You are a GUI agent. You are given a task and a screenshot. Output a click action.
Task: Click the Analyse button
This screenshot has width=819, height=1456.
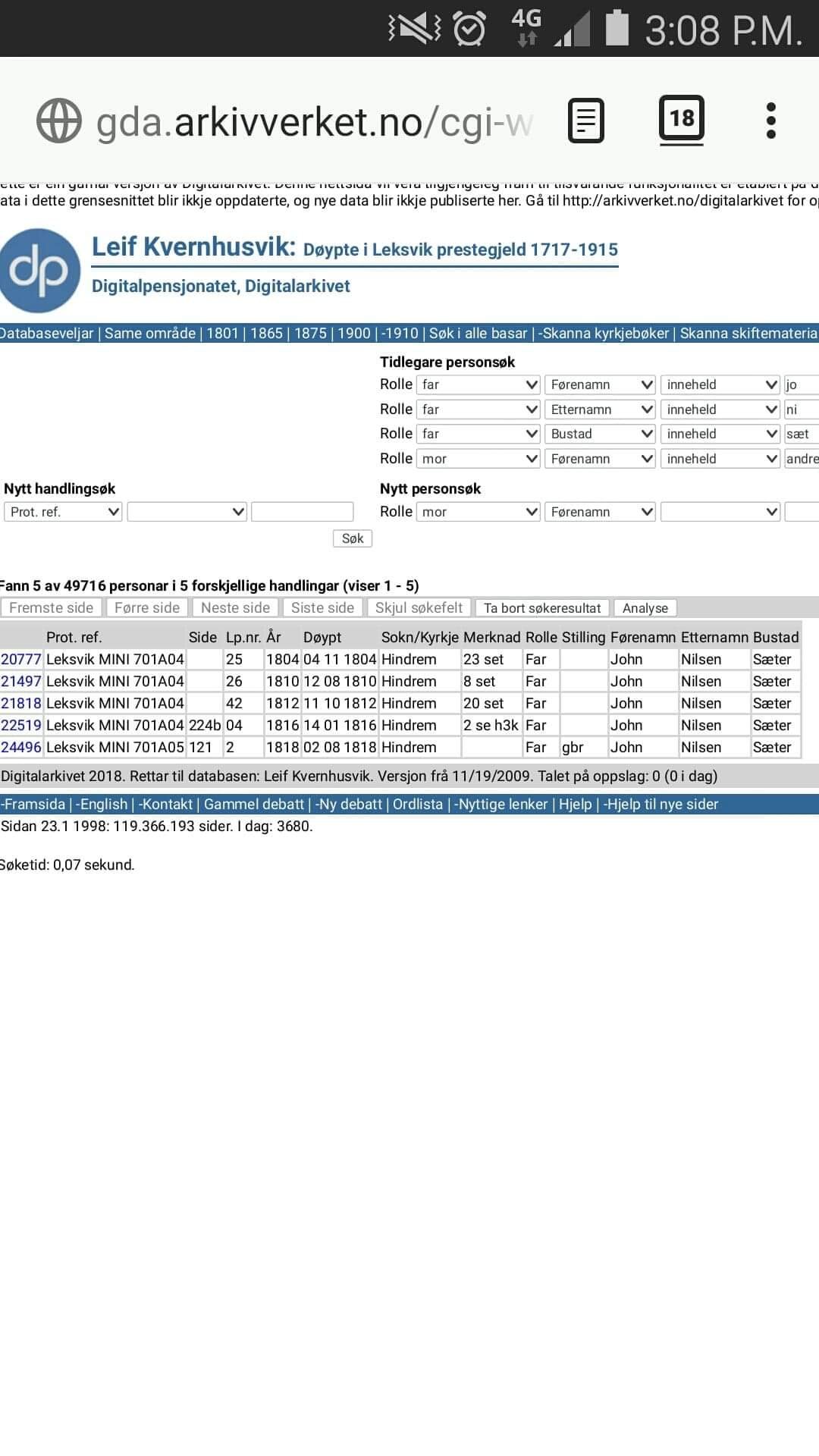pyautogui.click(x=645, y=608)
